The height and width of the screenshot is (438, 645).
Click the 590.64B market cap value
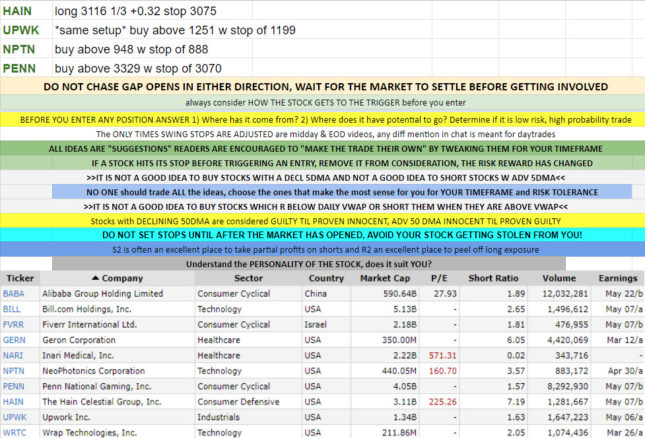tap(399, 294)
